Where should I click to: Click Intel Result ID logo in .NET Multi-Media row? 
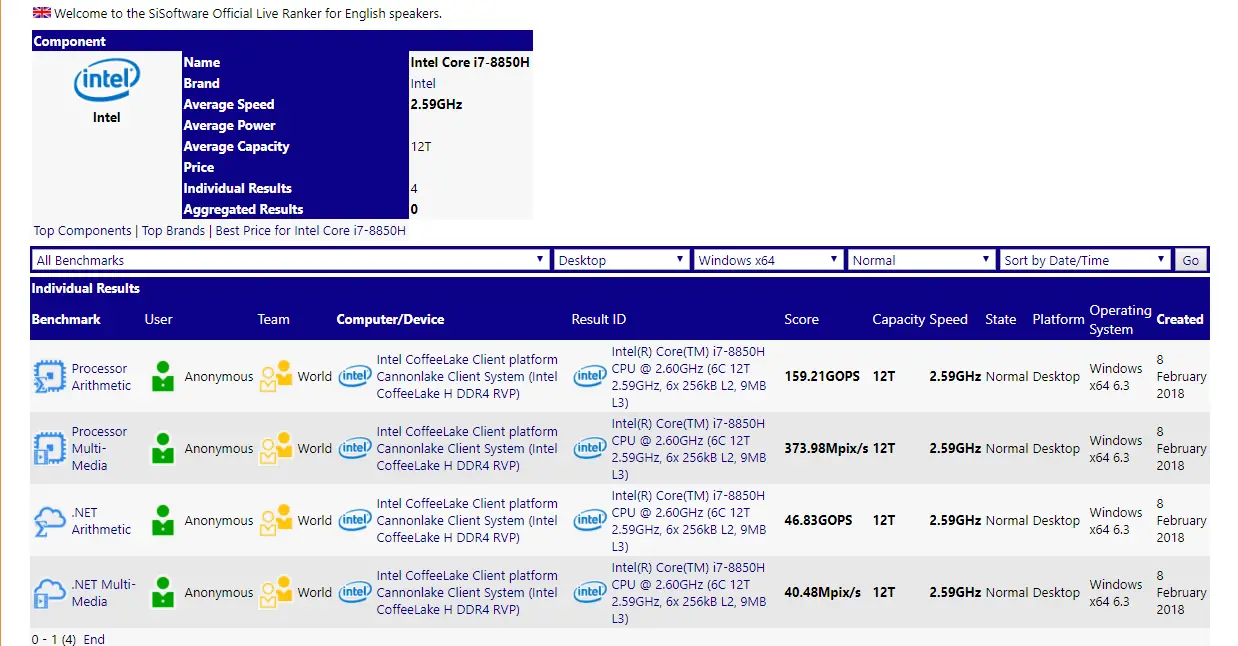[590, 593]
